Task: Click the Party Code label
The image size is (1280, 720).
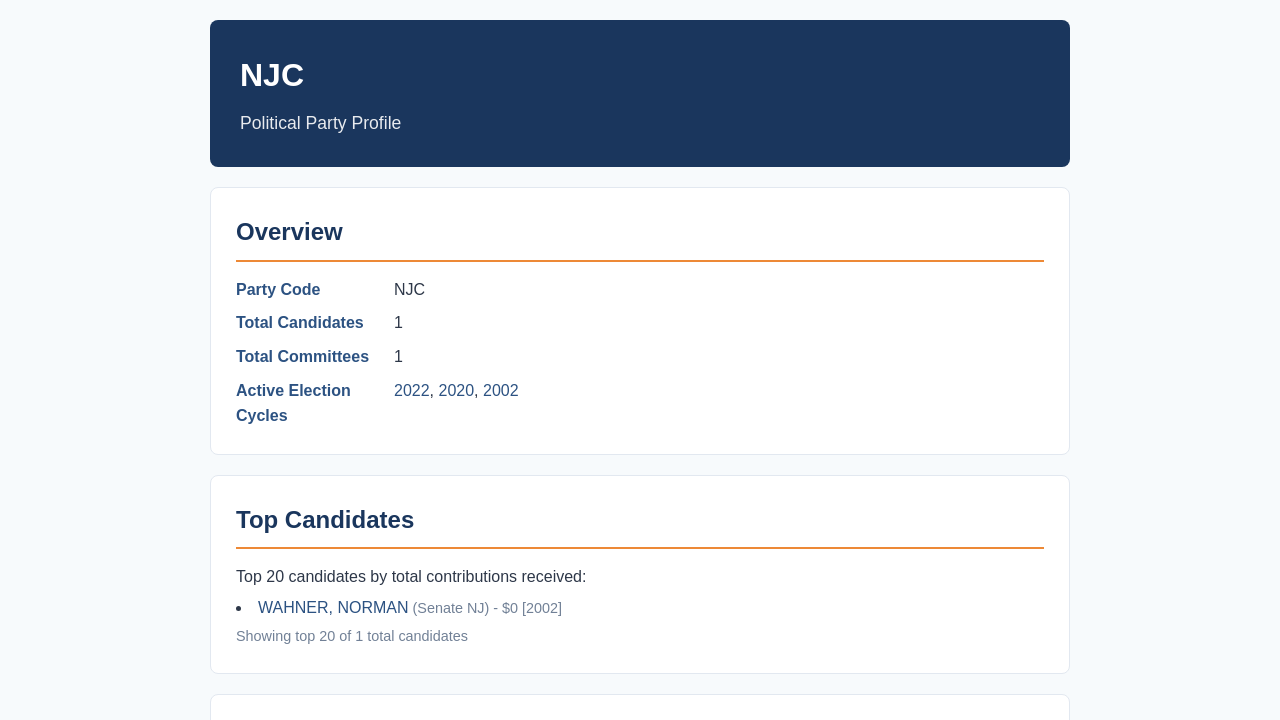Action: (x=278, y=290)
